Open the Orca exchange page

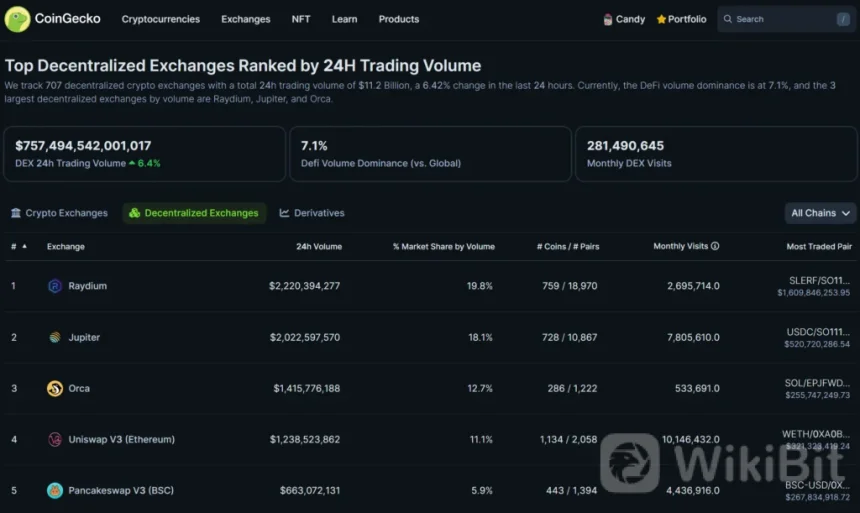(79, 388)
